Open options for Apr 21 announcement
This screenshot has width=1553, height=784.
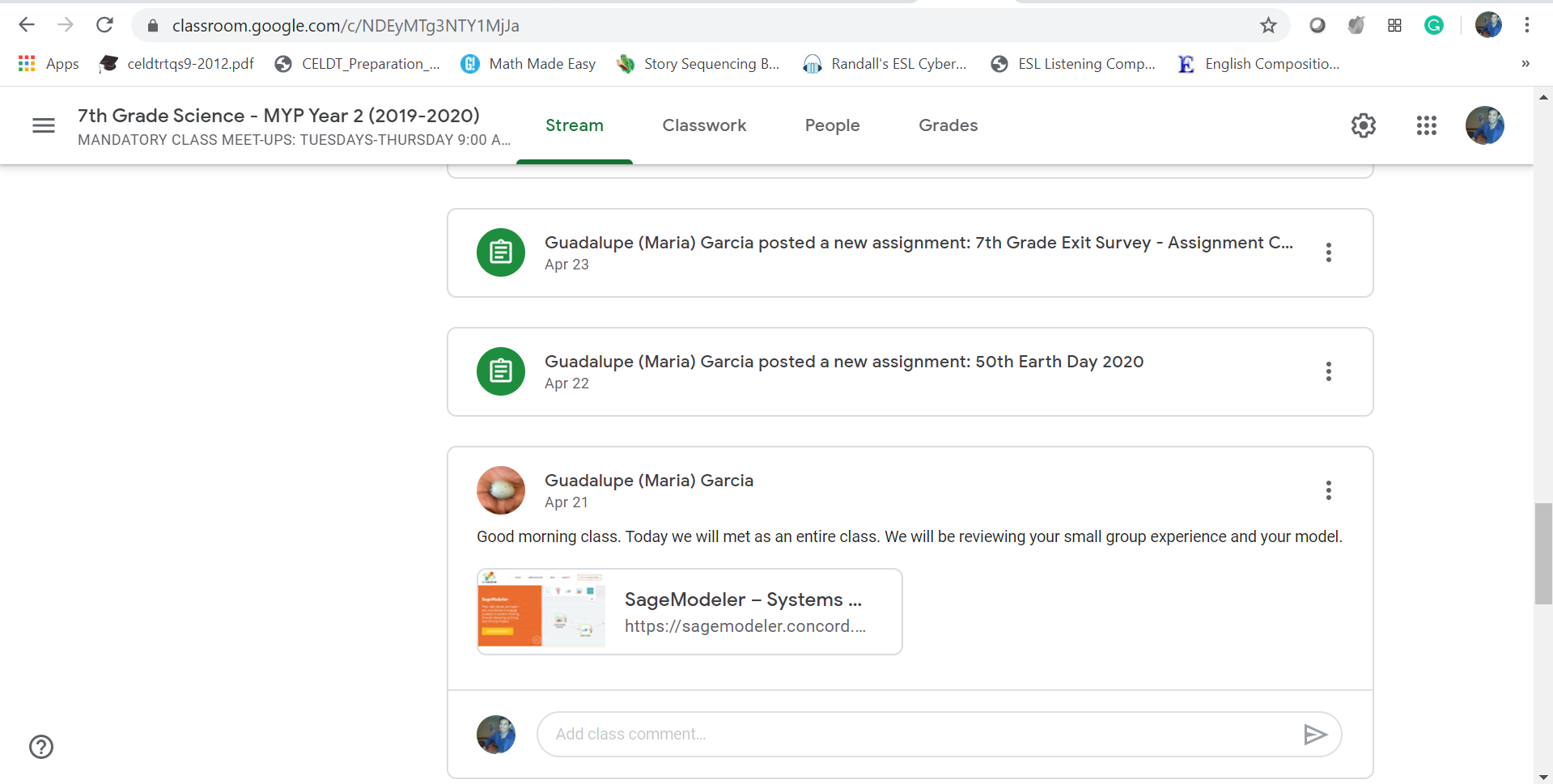click(x=1328, y=490)
